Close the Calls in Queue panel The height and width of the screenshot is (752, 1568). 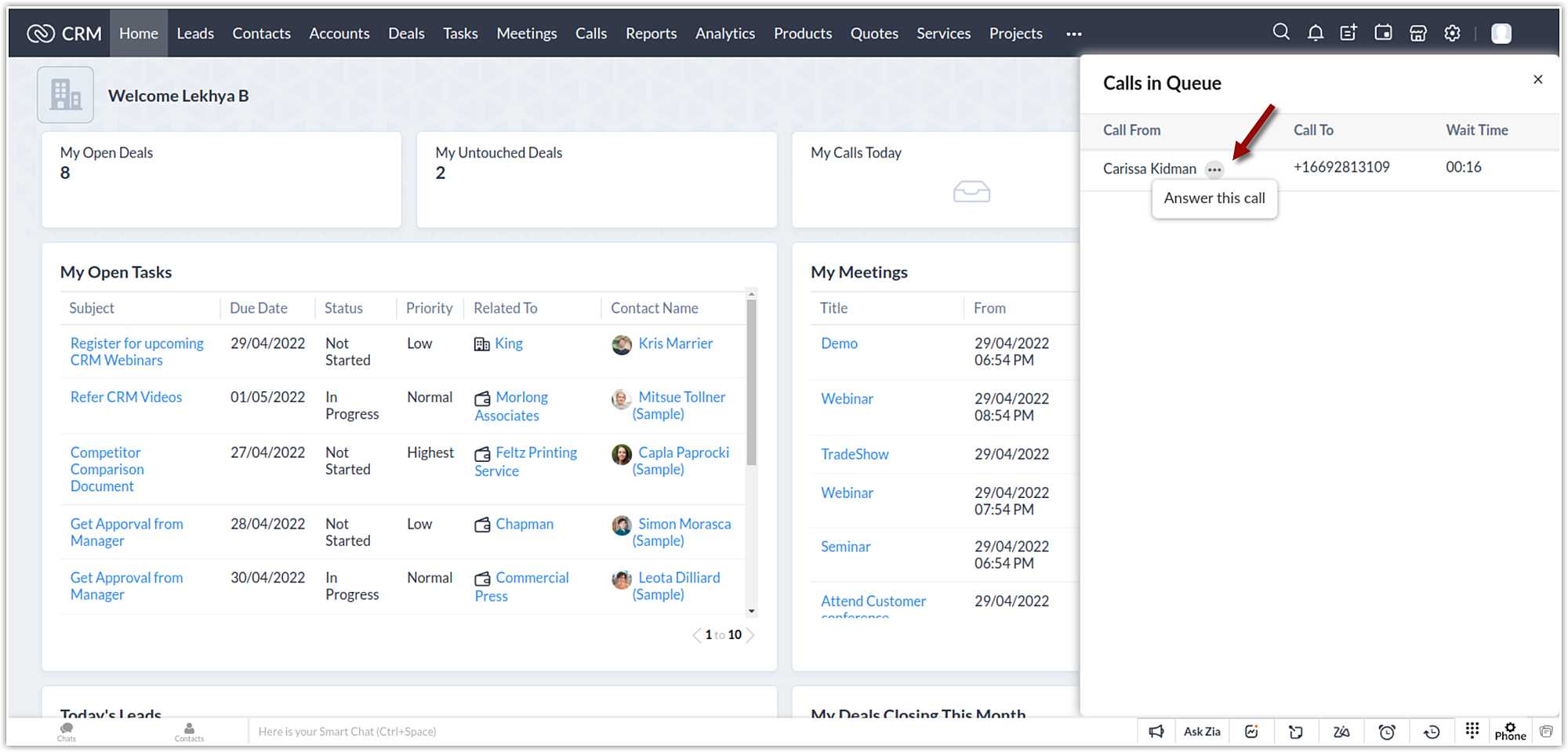pos(1538,79)
